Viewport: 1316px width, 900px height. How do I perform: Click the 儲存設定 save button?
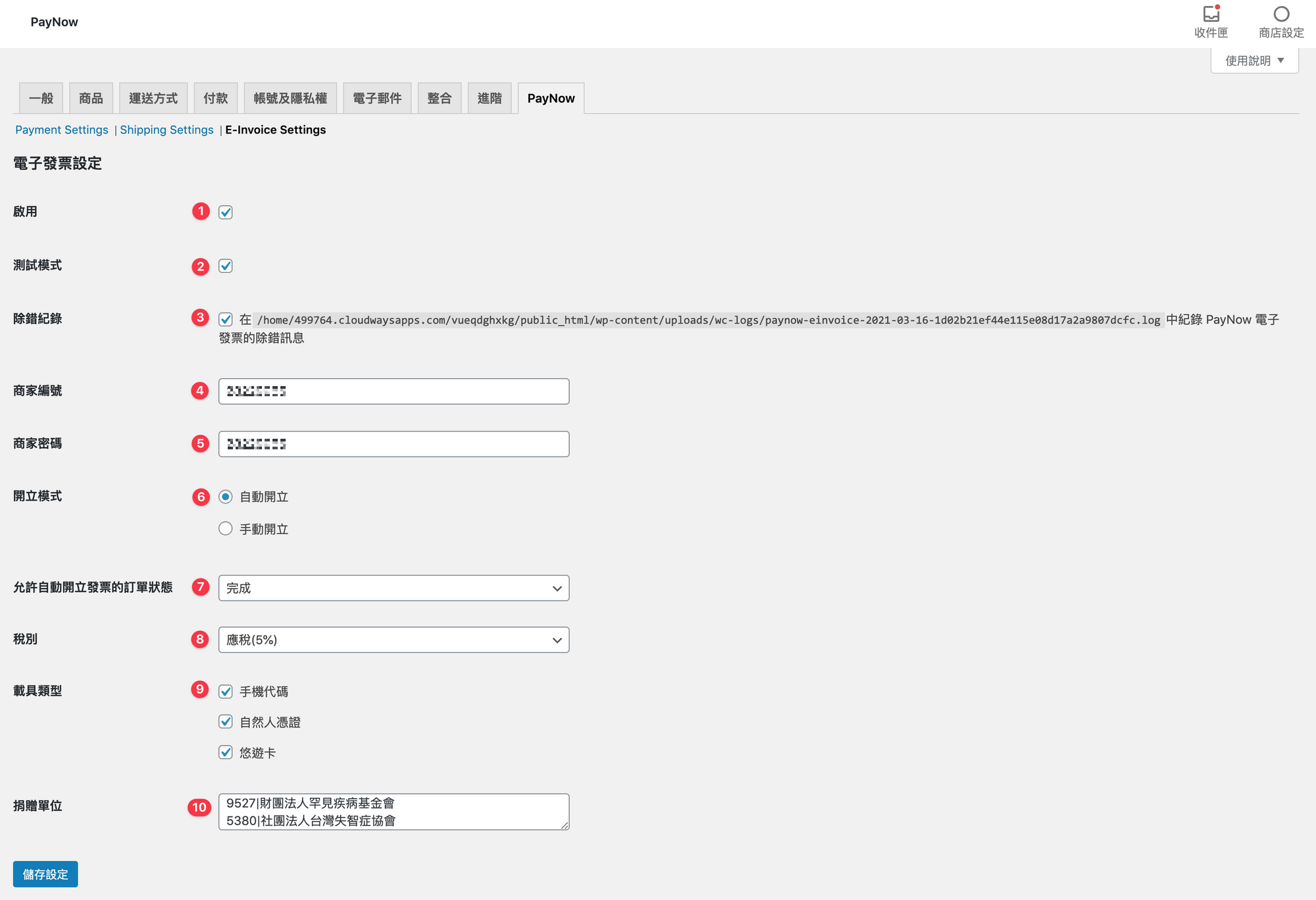tap(45, 874)
